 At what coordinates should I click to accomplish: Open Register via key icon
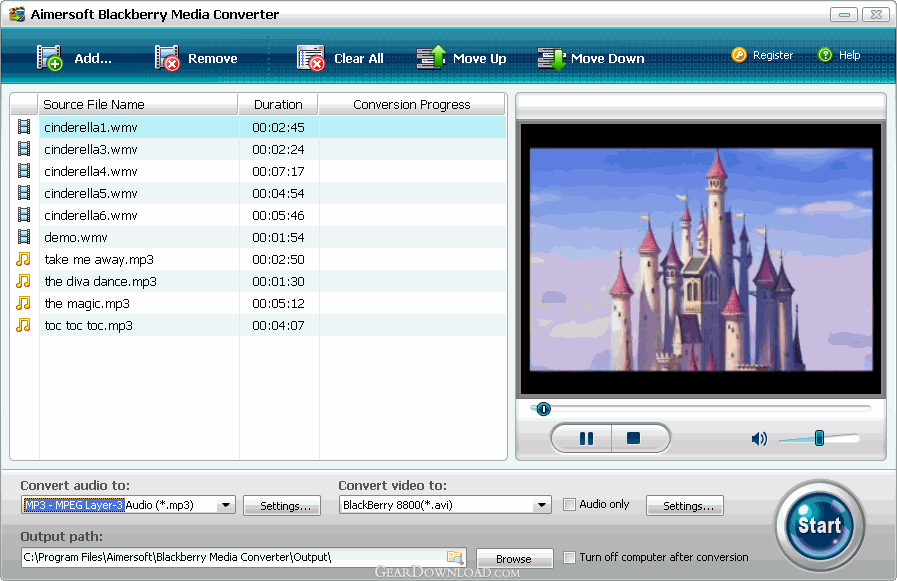[x=739, y=55]
